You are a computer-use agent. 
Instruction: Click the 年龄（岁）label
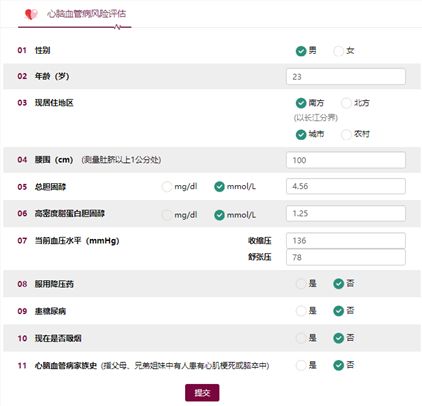point(52,76)
